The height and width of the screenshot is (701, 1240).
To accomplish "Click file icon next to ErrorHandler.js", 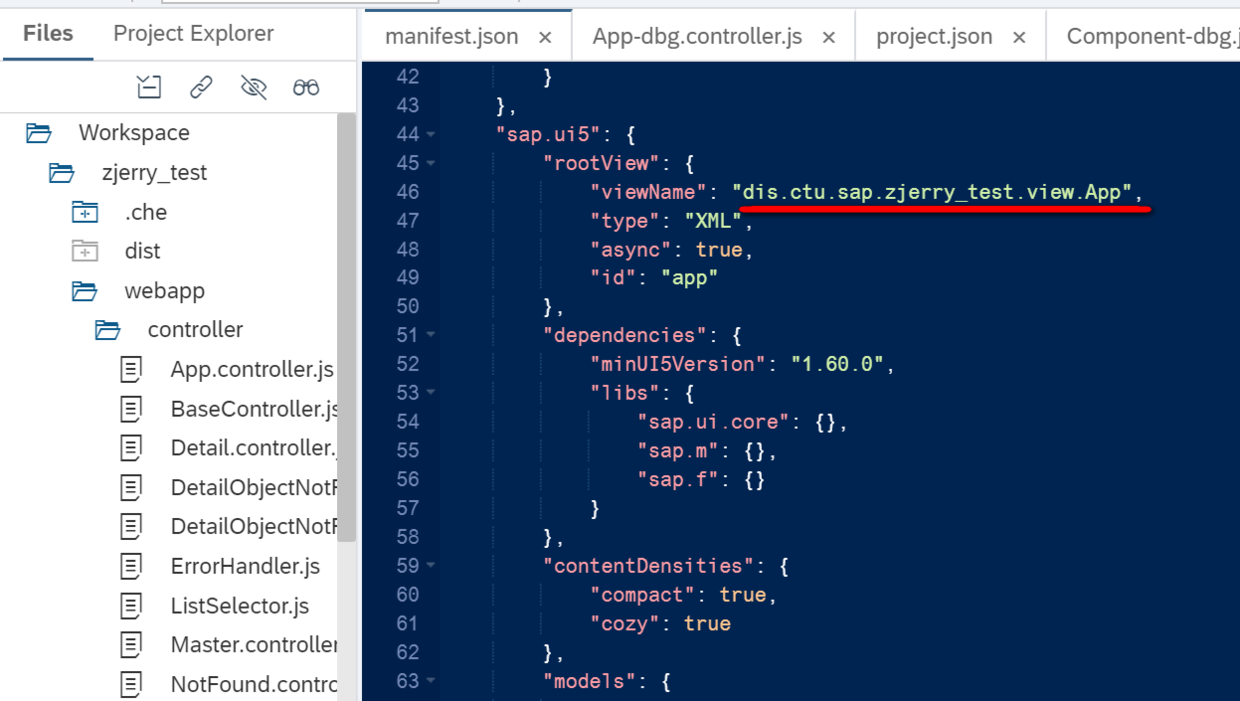I will coord(131,567).
